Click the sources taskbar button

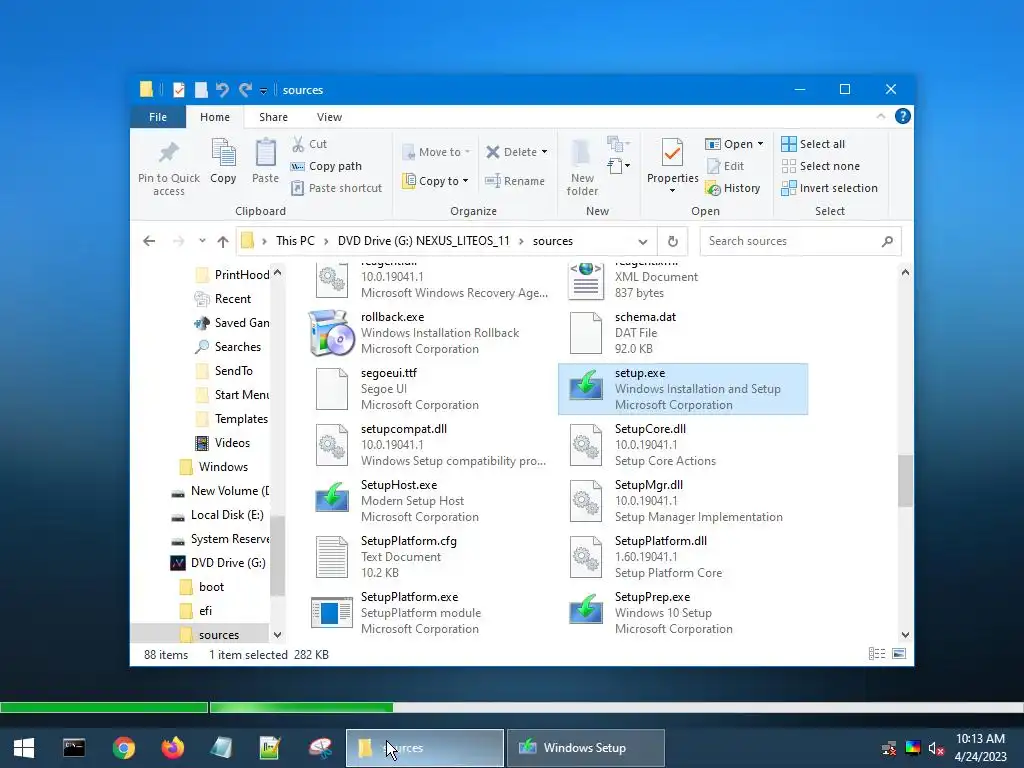click(424, 748)
